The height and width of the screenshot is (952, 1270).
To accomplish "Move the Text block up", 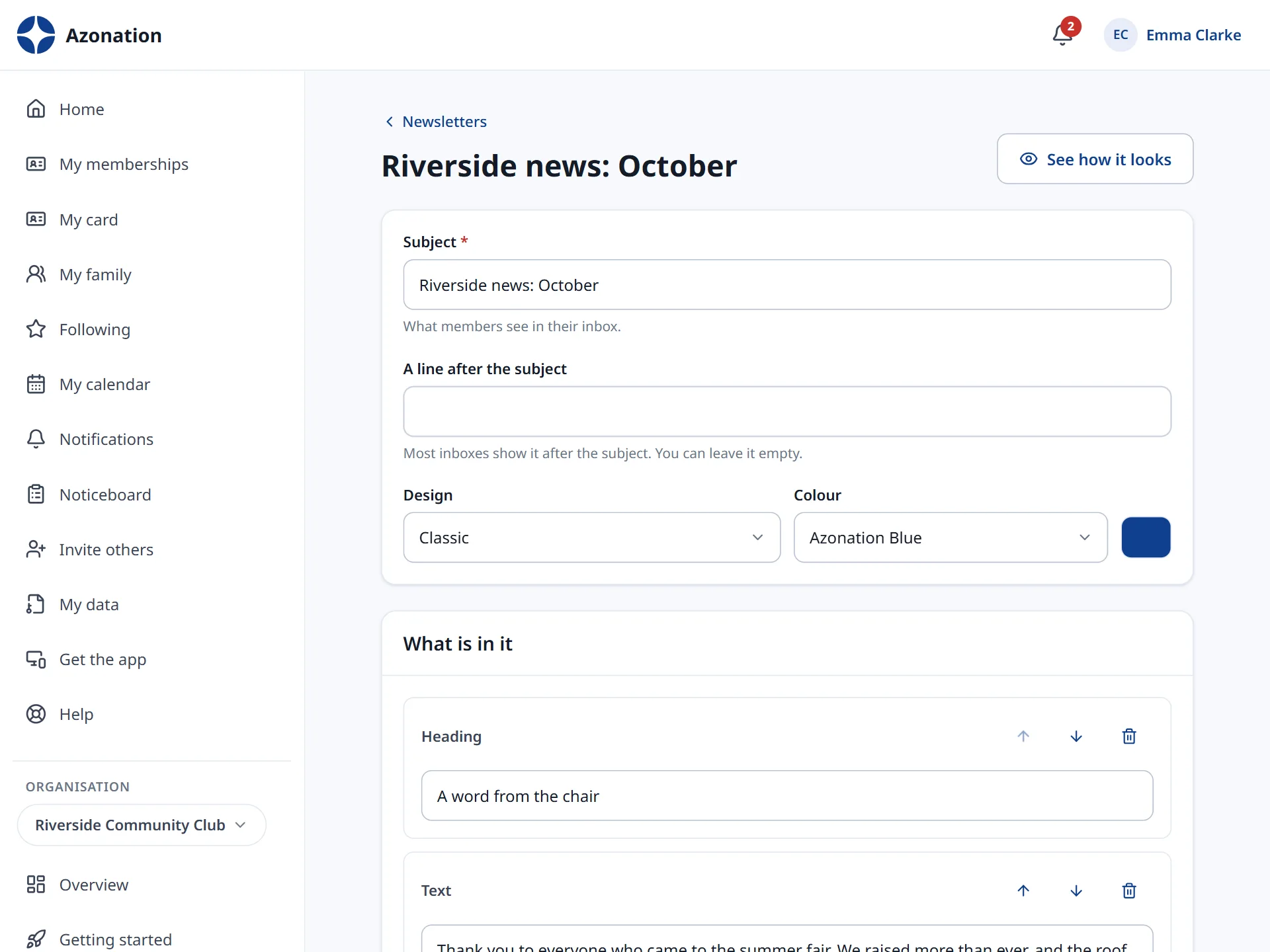I will coord(1023,891).
